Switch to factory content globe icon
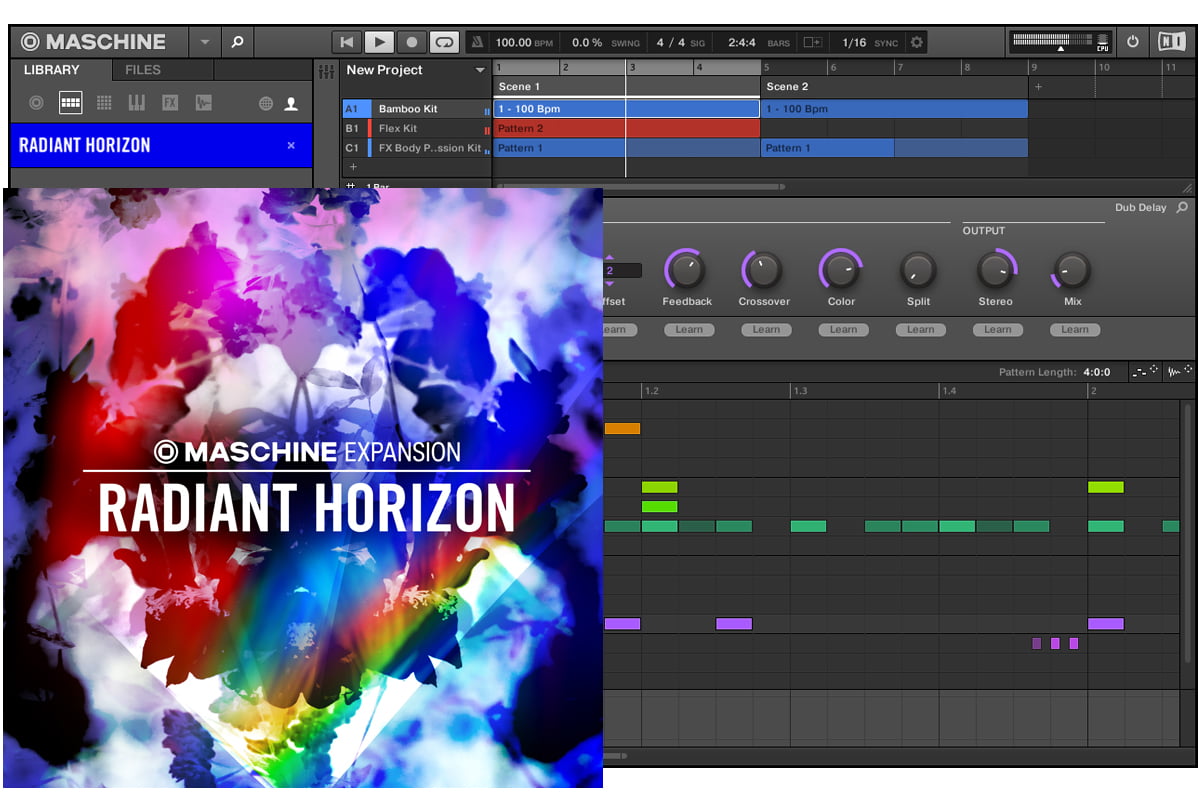Screen dimensions: 1200x800 pos(266,103)
